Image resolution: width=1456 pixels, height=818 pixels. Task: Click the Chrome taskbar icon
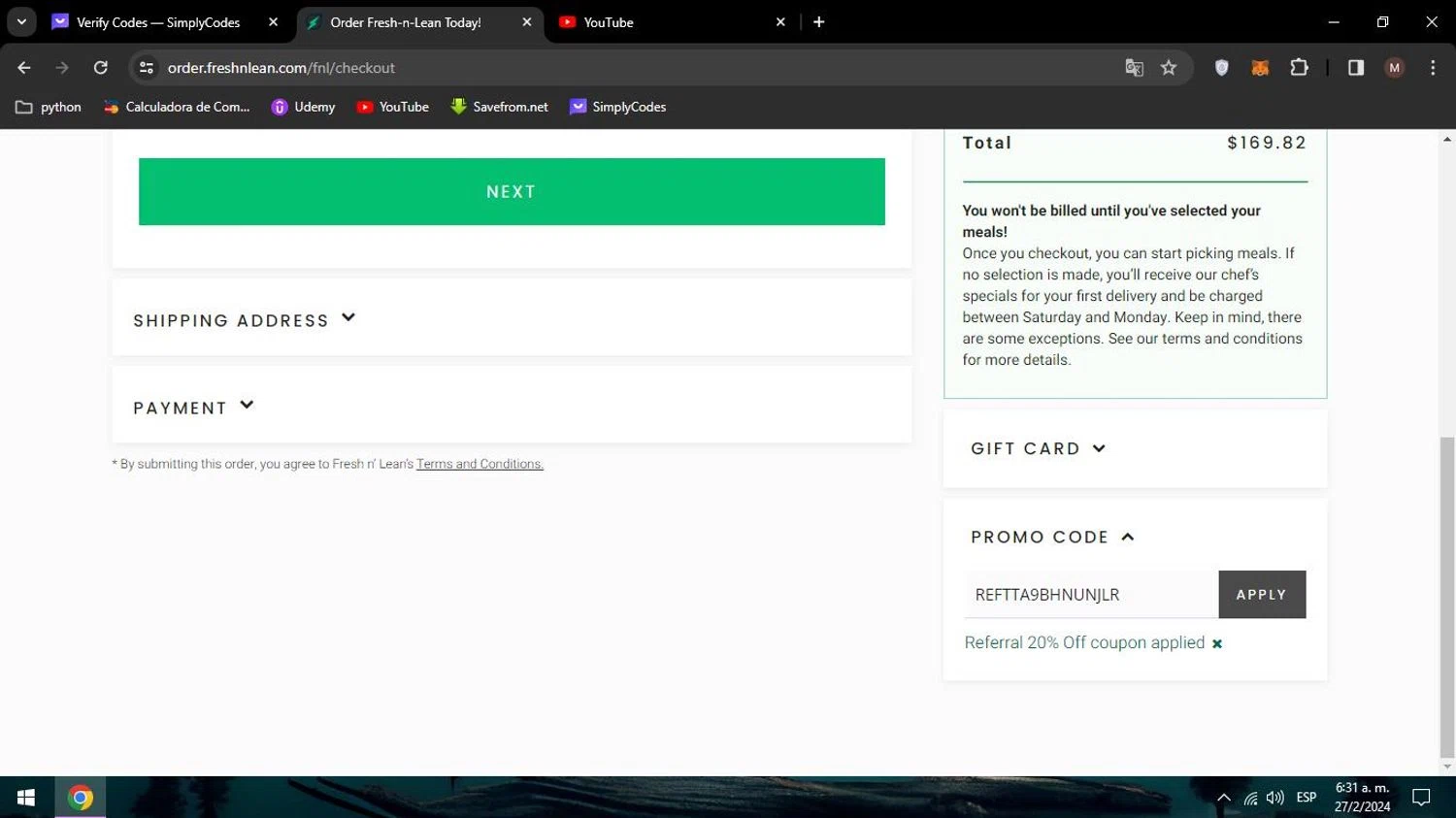(81, 798)
